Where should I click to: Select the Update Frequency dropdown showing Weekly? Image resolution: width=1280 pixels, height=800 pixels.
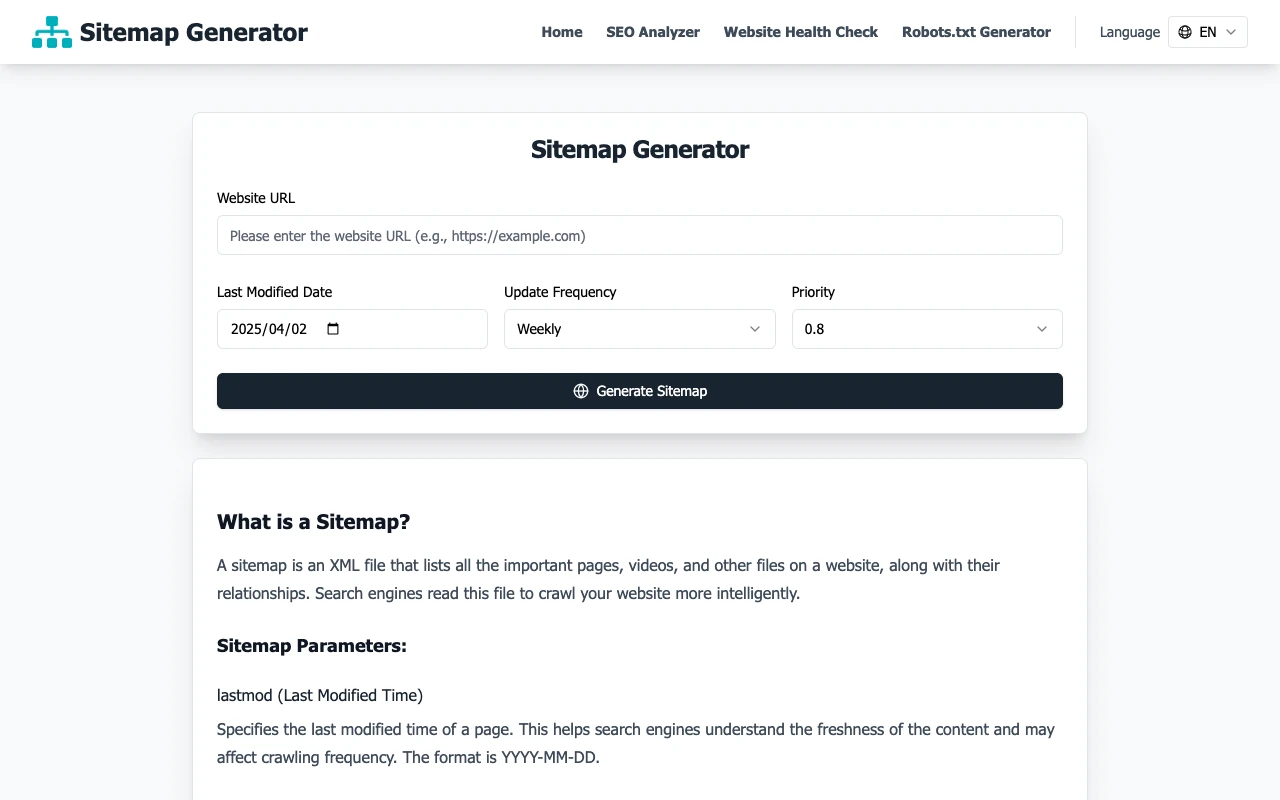(x=639, y=328)
